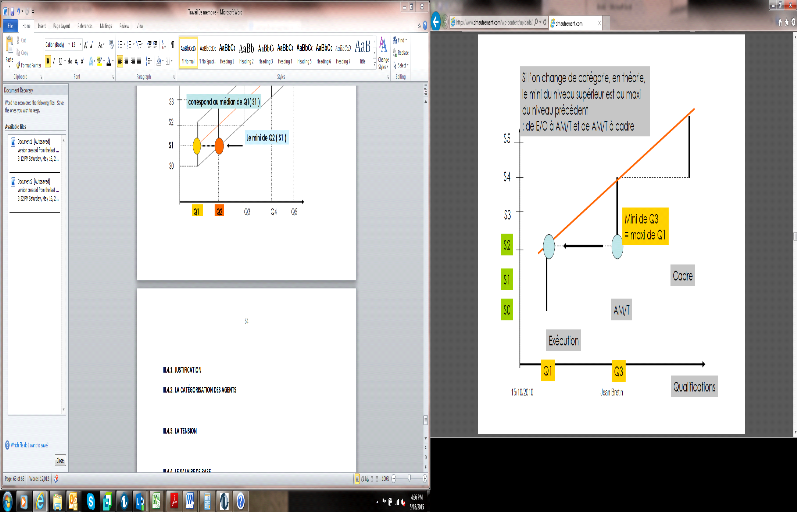The height and width of the screenshot is (512, 797).
Task: Expand the Styles gallery More arrow
Action: [x=375, y=64]
